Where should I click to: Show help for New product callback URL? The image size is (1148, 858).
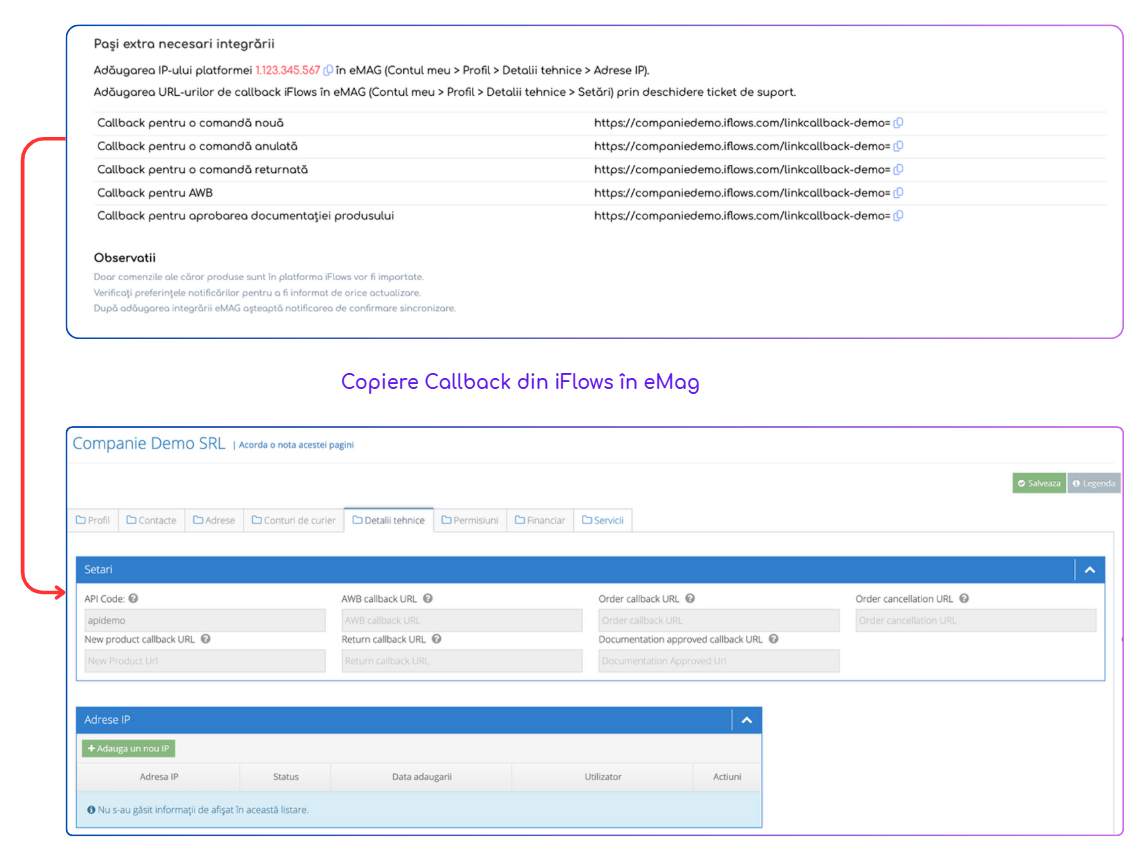pos(206,639)
